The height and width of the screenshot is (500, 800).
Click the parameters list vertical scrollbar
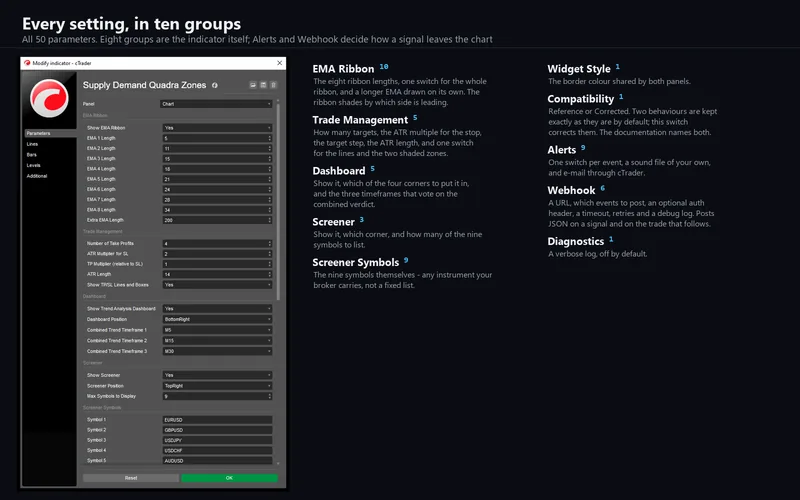click(278, 203)
